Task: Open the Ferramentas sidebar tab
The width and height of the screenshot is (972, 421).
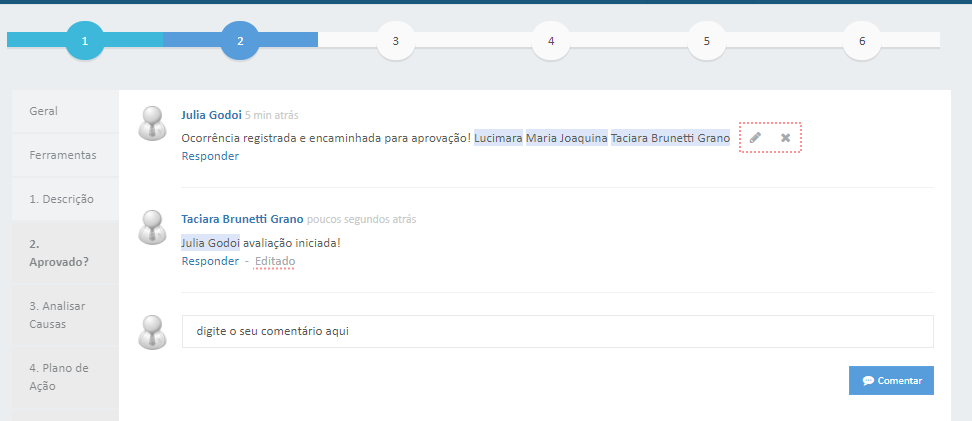Action: [x=66, y=156]
